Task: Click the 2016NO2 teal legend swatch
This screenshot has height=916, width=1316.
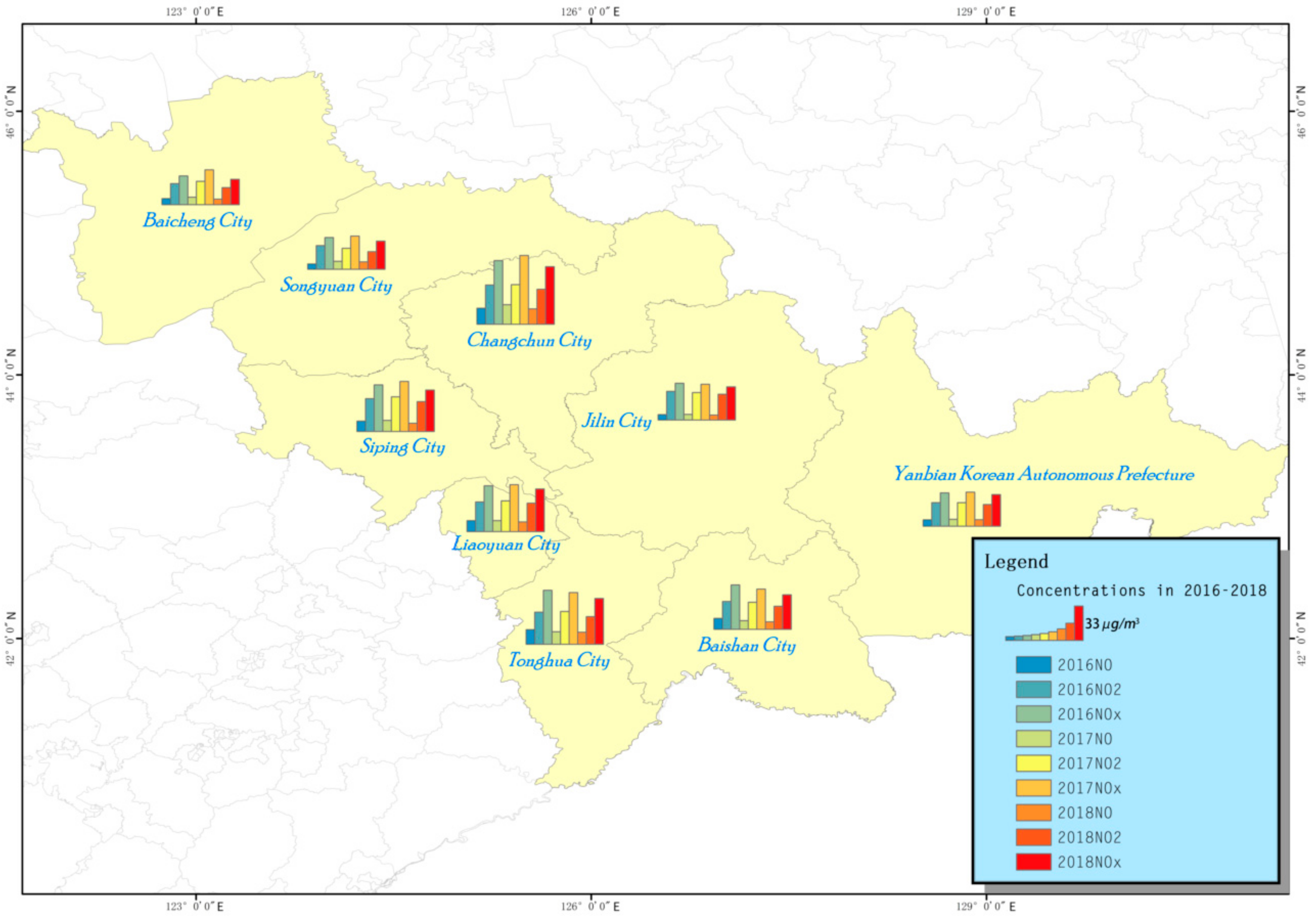Action: click(1033, 689)
